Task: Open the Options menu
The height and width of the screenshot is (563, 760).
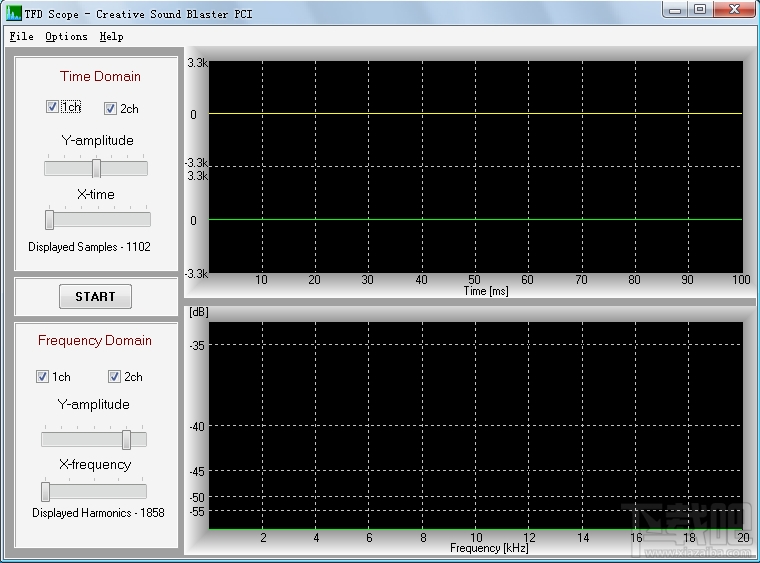Action: pyautogui.click(x=66, y=36)
